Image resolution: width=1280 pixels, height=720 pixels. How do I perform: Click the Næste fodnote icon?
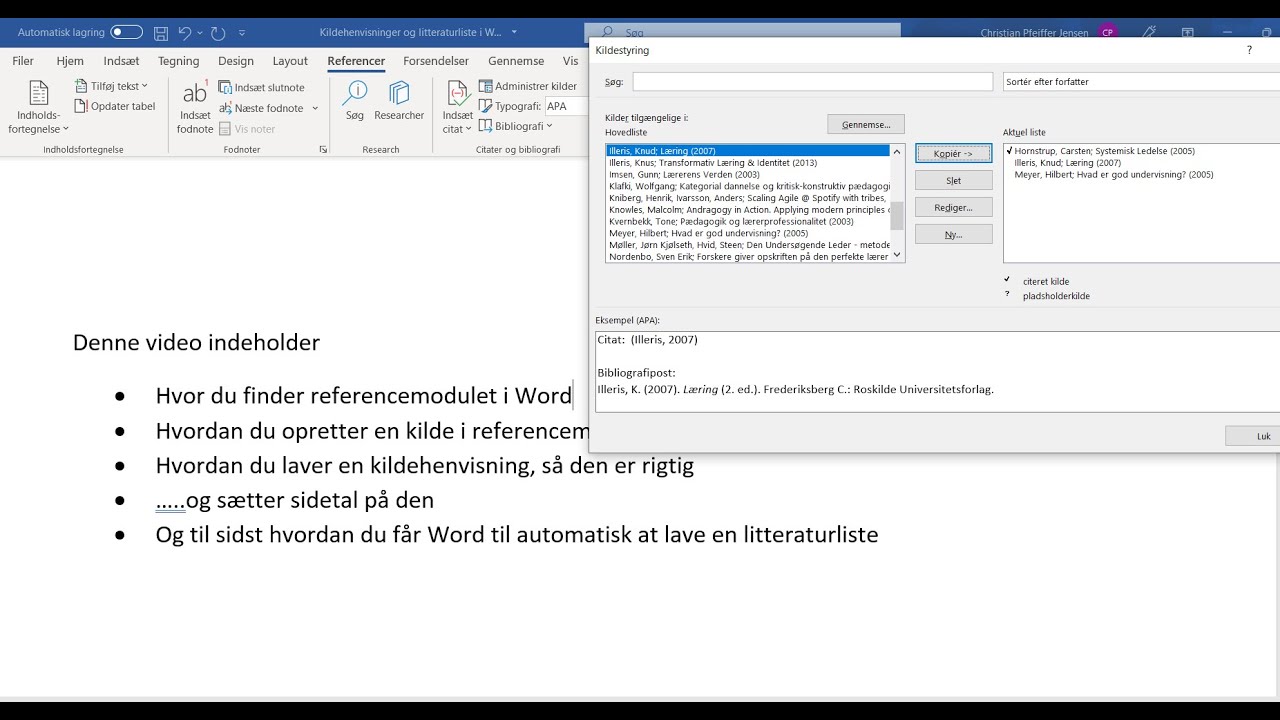pyautogui.click(x=225, y=108)
